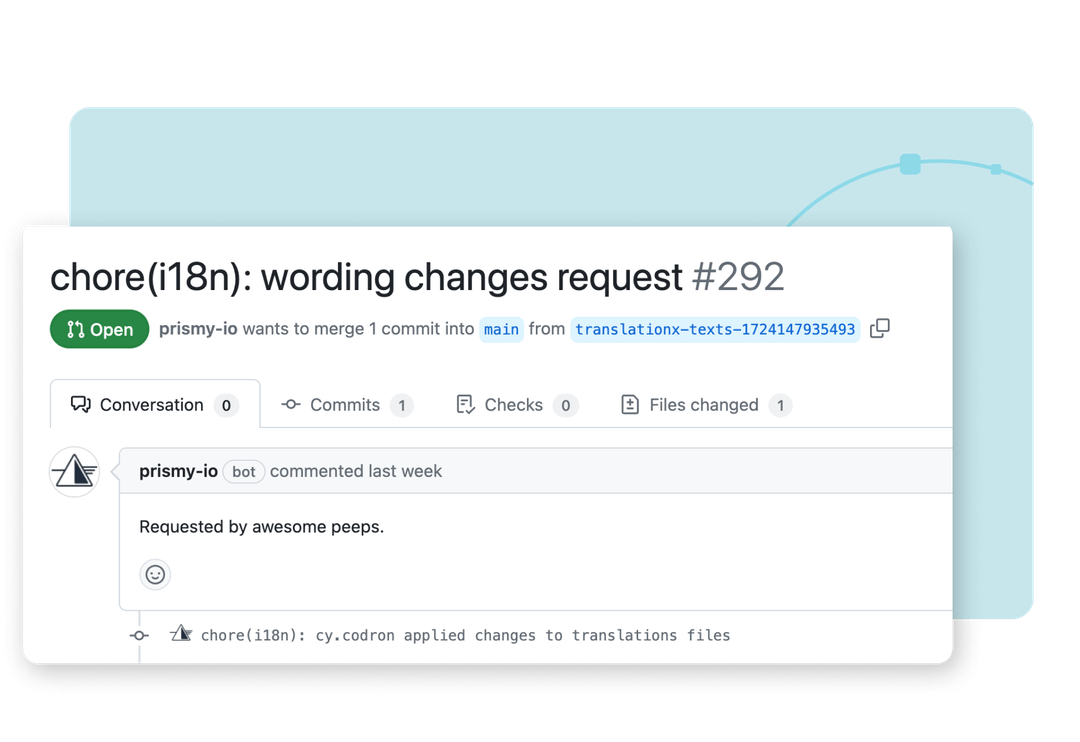Click the large square node on the curve
Screen dimensions: 1080x742
[910, 164]
